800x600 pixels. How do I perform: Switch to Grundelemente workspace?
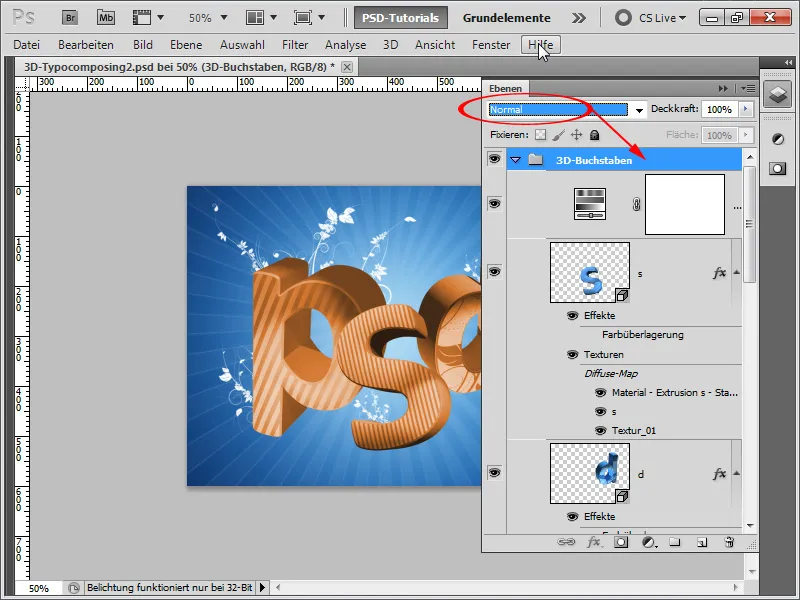[x=507, y=18]
